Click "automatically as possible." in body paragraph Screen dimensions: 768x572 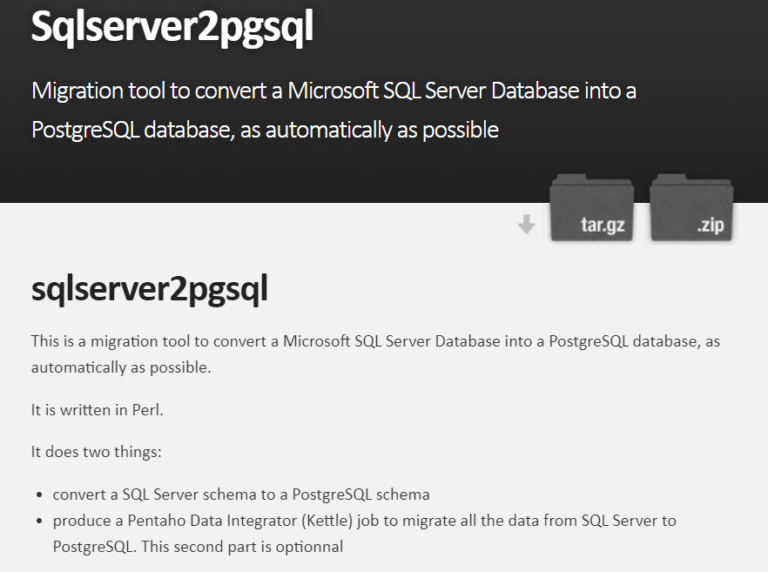(121, 367)
